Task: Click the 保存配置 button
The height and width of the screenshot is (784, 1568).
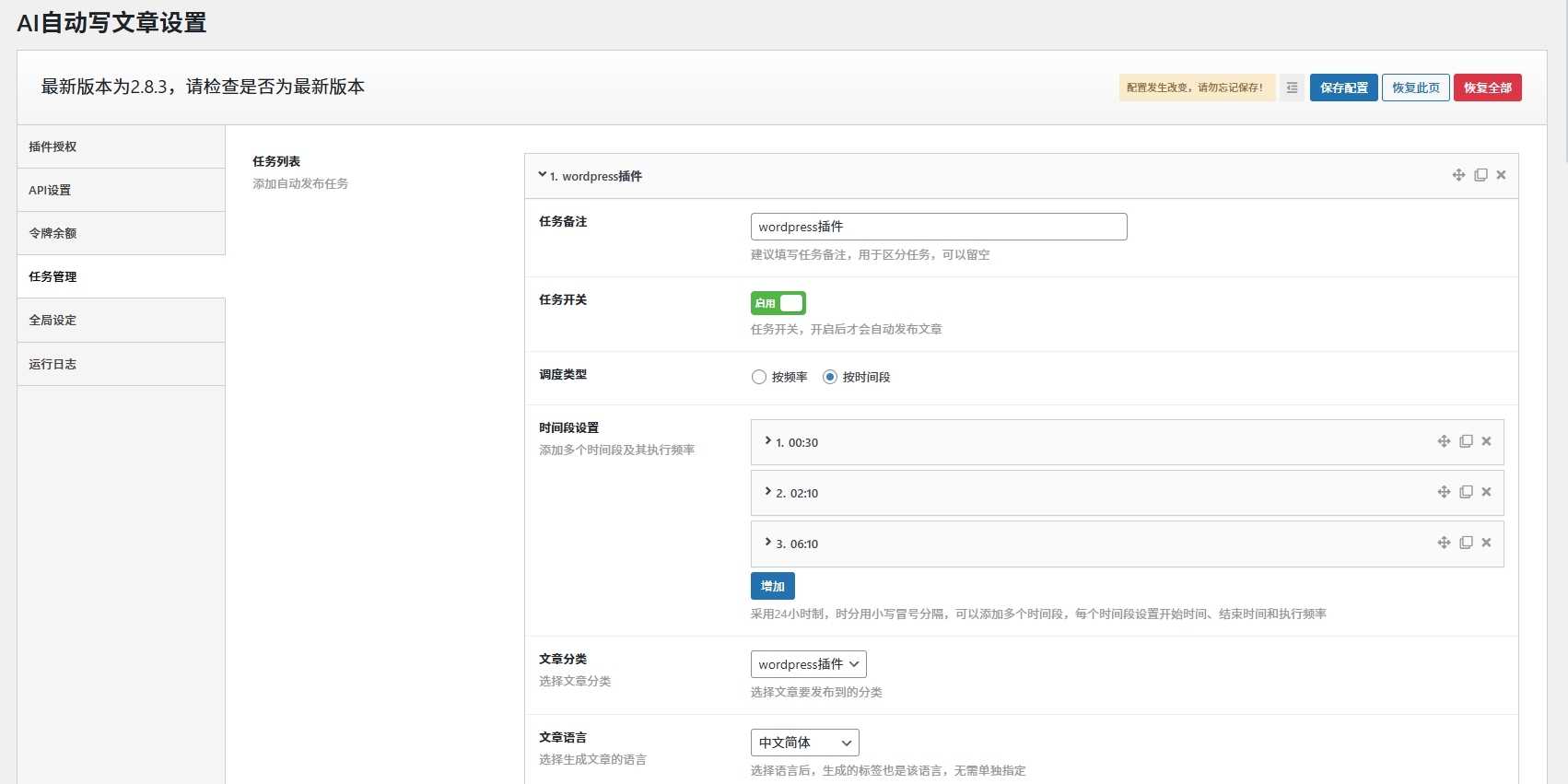Action: pyautogui.click(x=1343, y=88)
